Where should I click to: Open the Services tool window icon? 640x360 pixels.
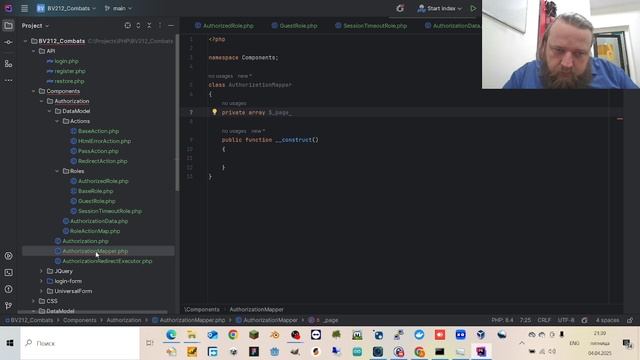[8, 256]
